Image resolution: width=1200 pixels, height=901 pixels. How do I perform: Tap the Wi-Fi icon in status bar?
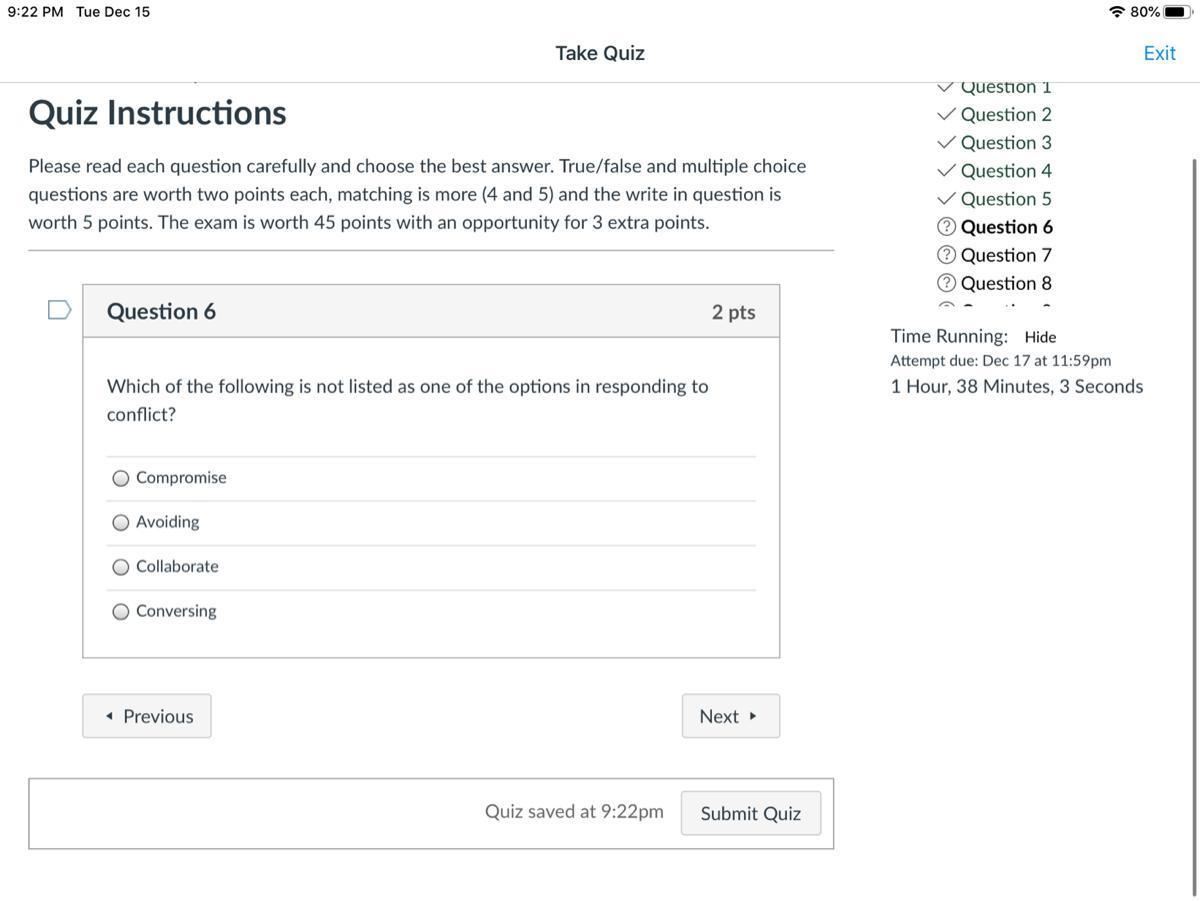point(1117,12)
